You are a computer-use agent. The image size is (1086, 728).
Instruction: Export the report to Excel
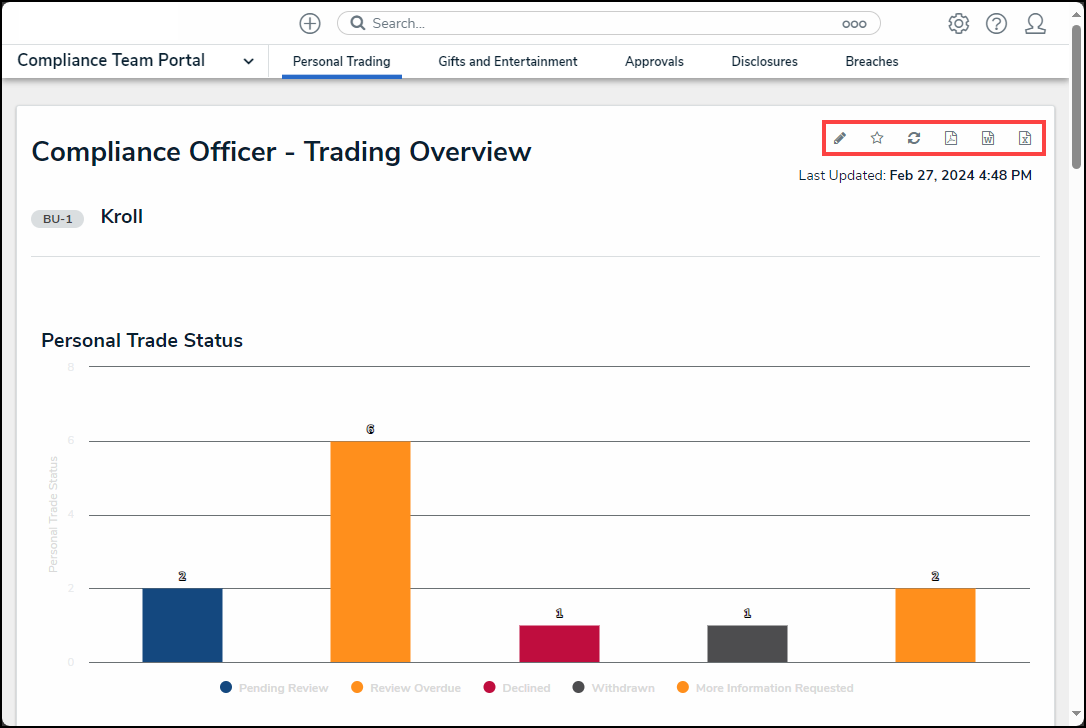[x=1025, y=138]
